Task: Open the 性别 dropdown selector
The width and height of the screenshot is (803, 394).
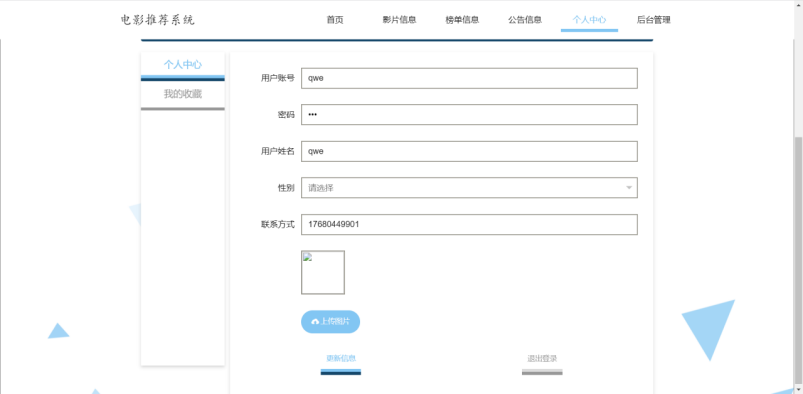Action: click(469, 188)
